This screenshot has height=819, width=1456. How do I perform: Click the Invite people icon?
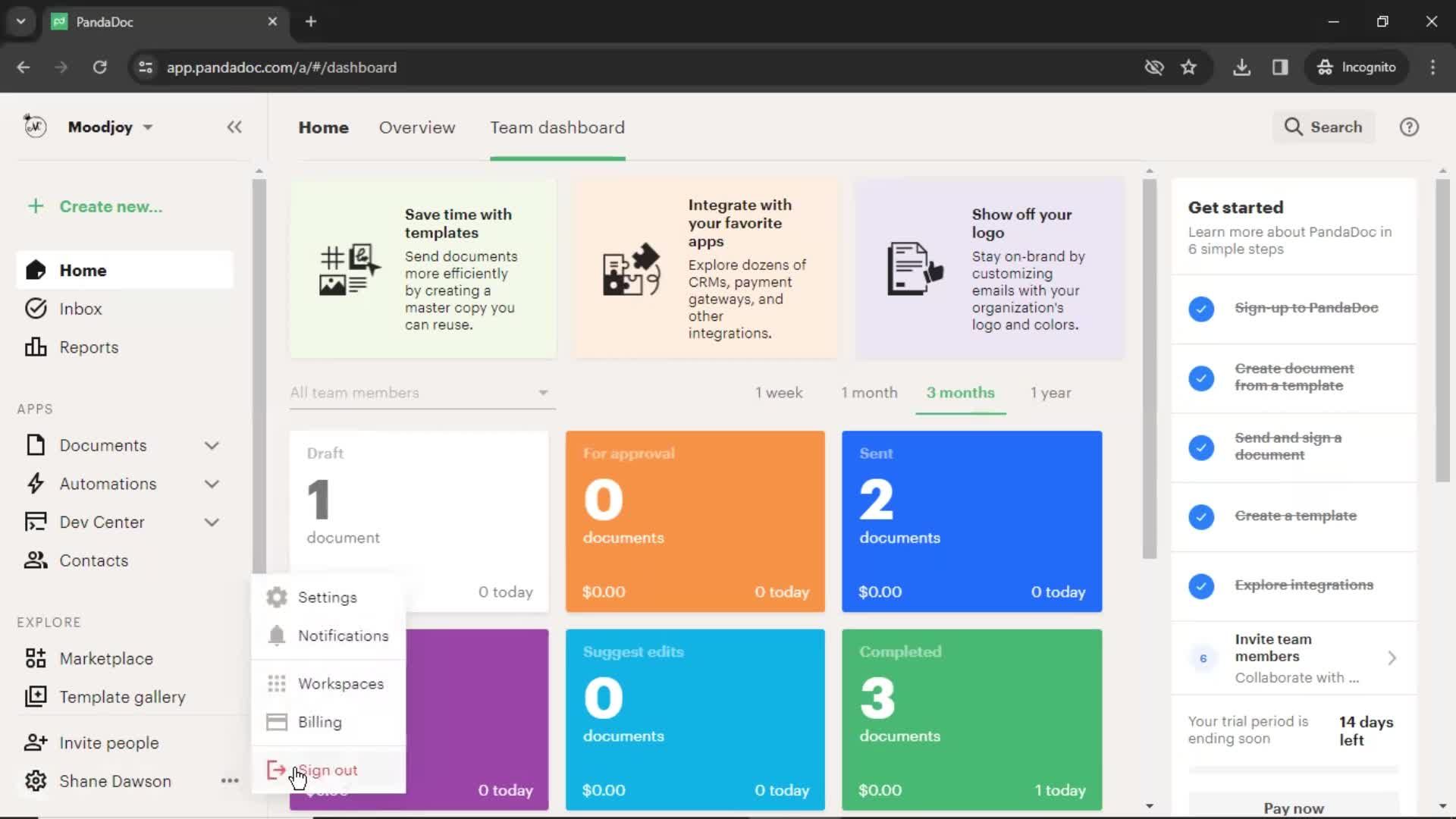click(36, 743)
